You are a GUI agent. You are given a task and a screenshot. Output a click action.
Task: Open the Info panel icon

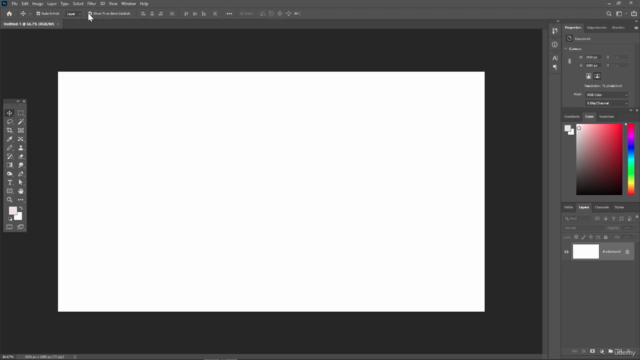click(555, 44)
